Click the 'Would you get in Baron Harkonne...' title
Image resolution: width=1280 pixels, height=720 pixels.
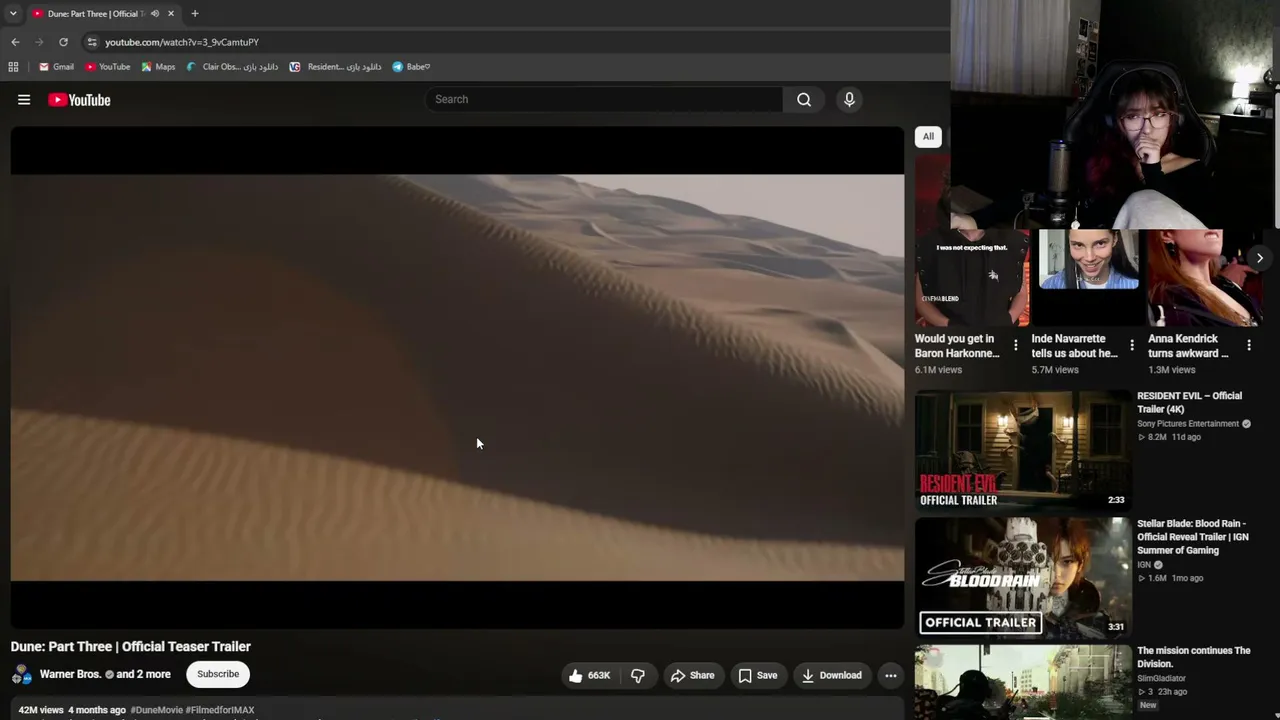(957, 346)
